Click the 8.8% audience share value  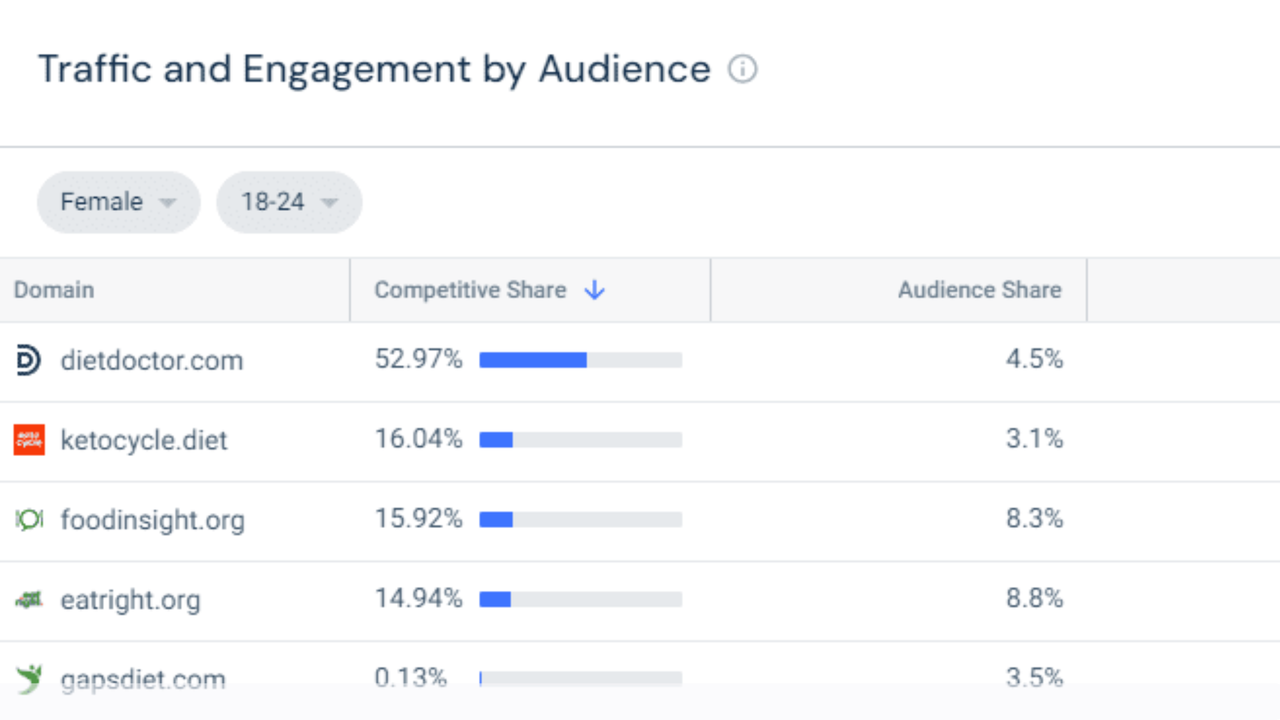click(x=1034, y=599)
